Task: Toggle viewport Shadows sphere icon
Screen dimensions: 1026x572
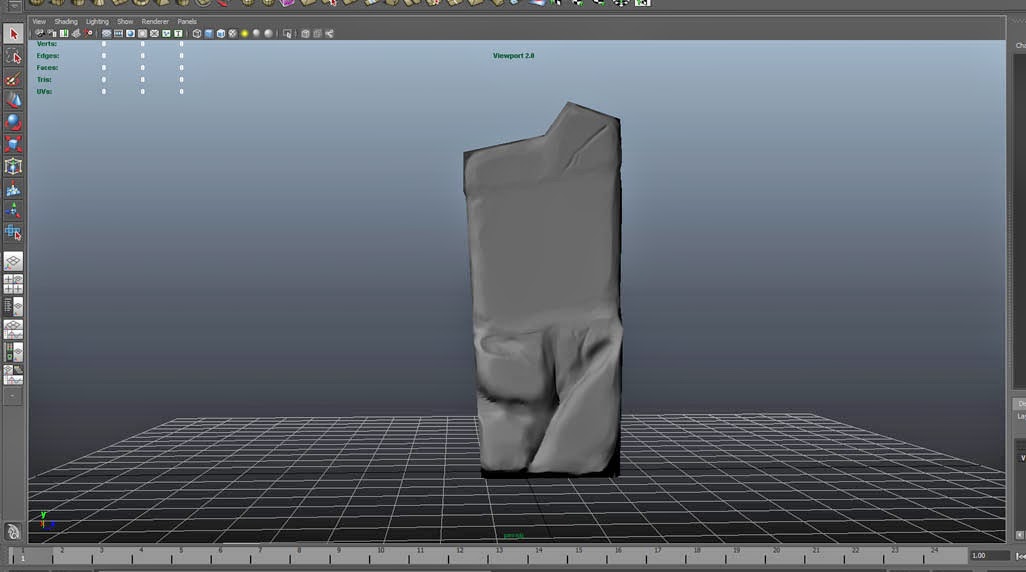Action: (256, 33)
